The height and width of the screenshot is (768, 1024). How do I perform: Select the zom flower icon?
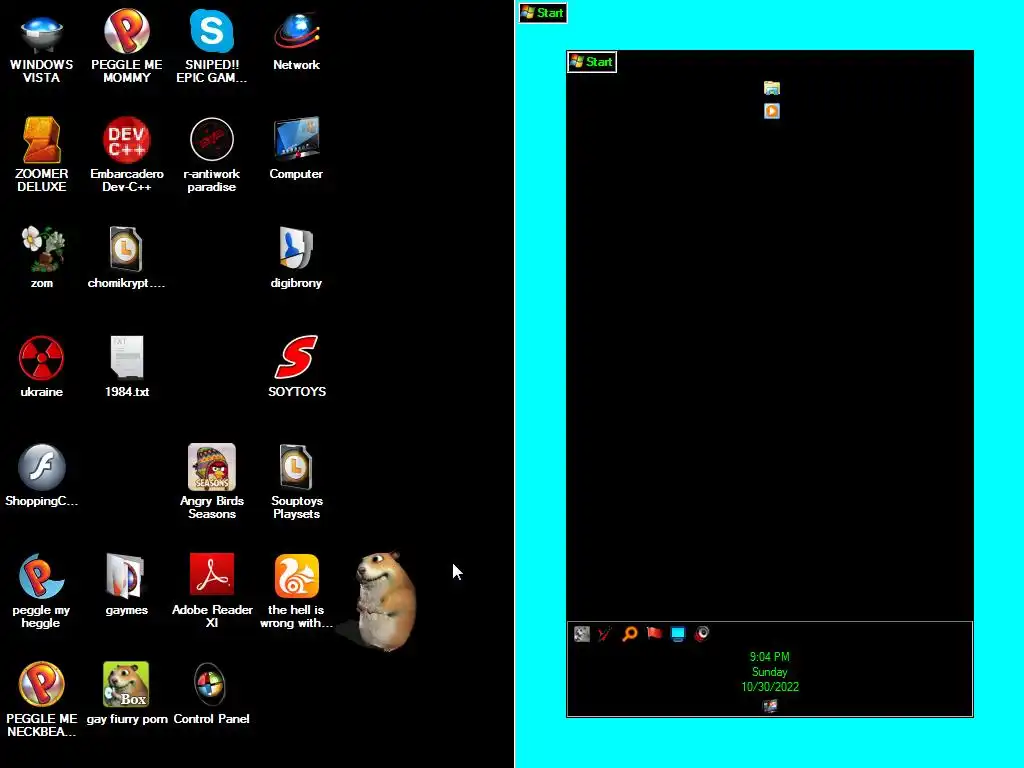pyautogui.click(x=42, y=258)
